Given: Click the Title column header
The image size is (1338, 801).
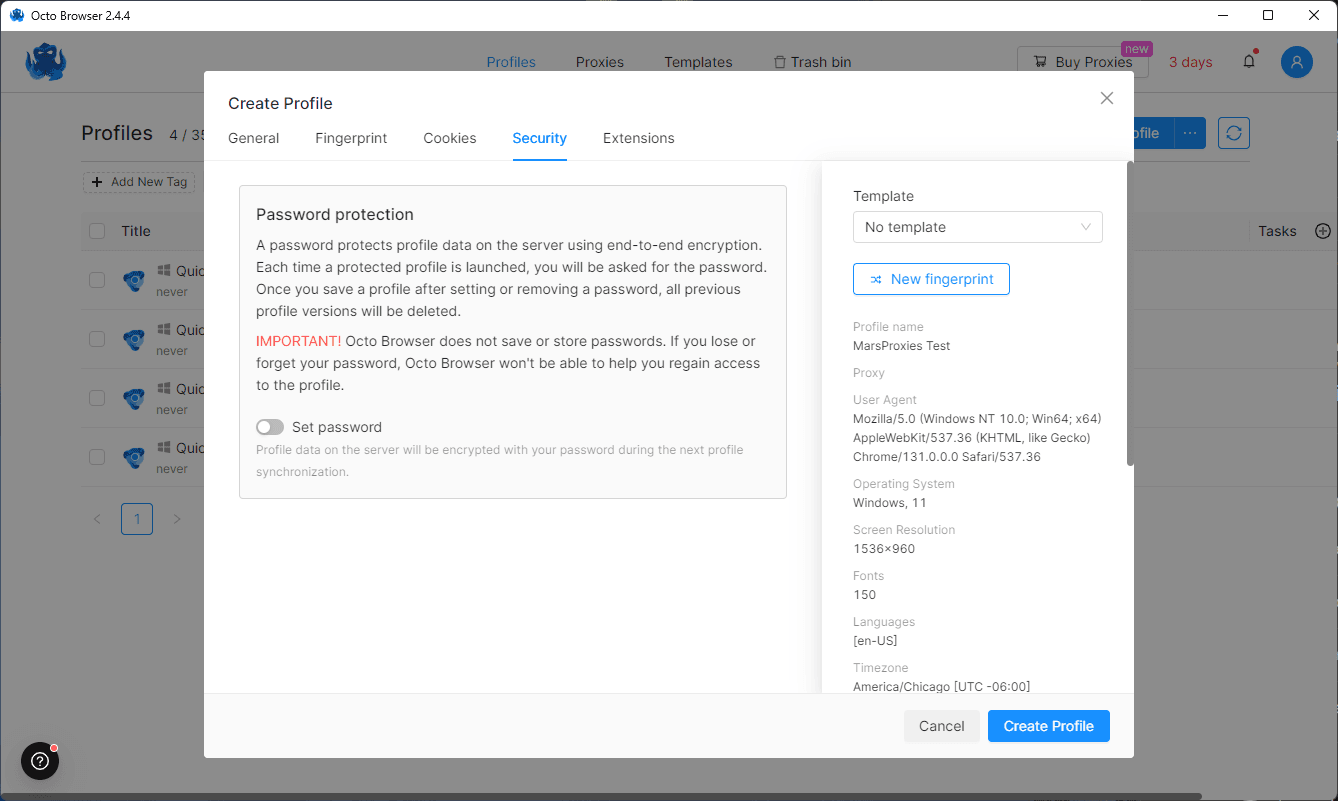Looking at the screenshot, I should (x=136, y=231).
